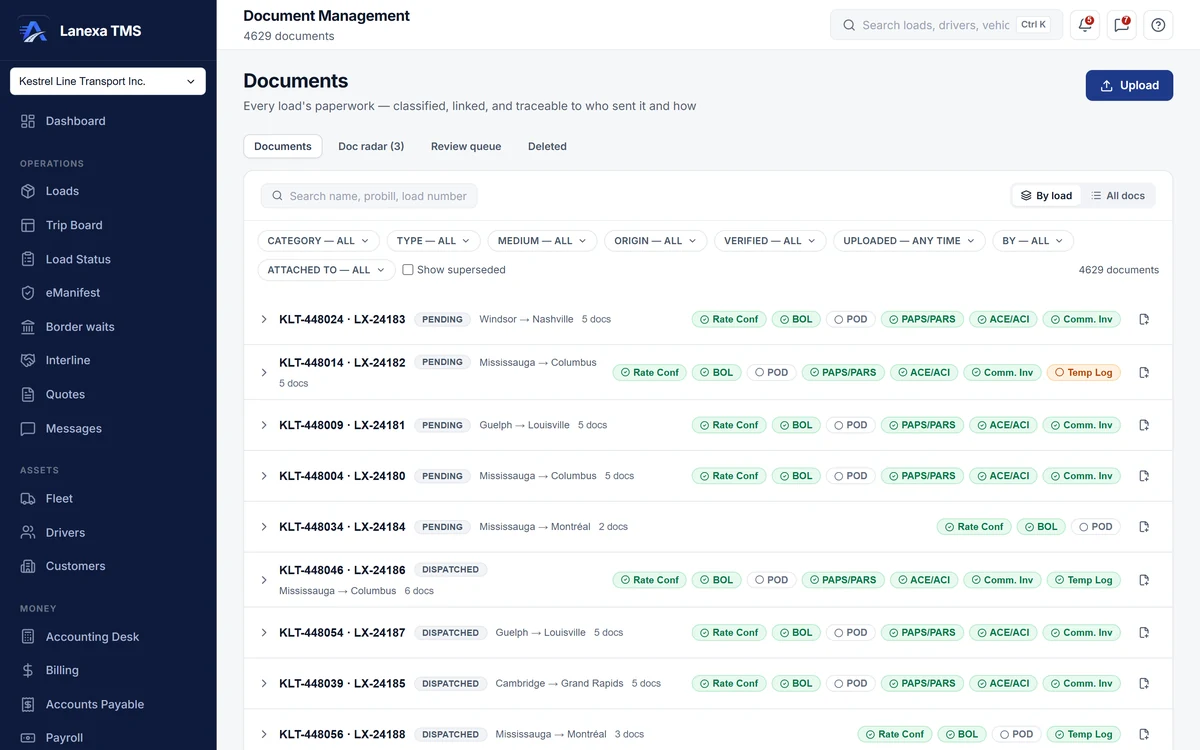Open the notifications bell icon
Screen dimensions: 1200x750
tap(1085, 25)
